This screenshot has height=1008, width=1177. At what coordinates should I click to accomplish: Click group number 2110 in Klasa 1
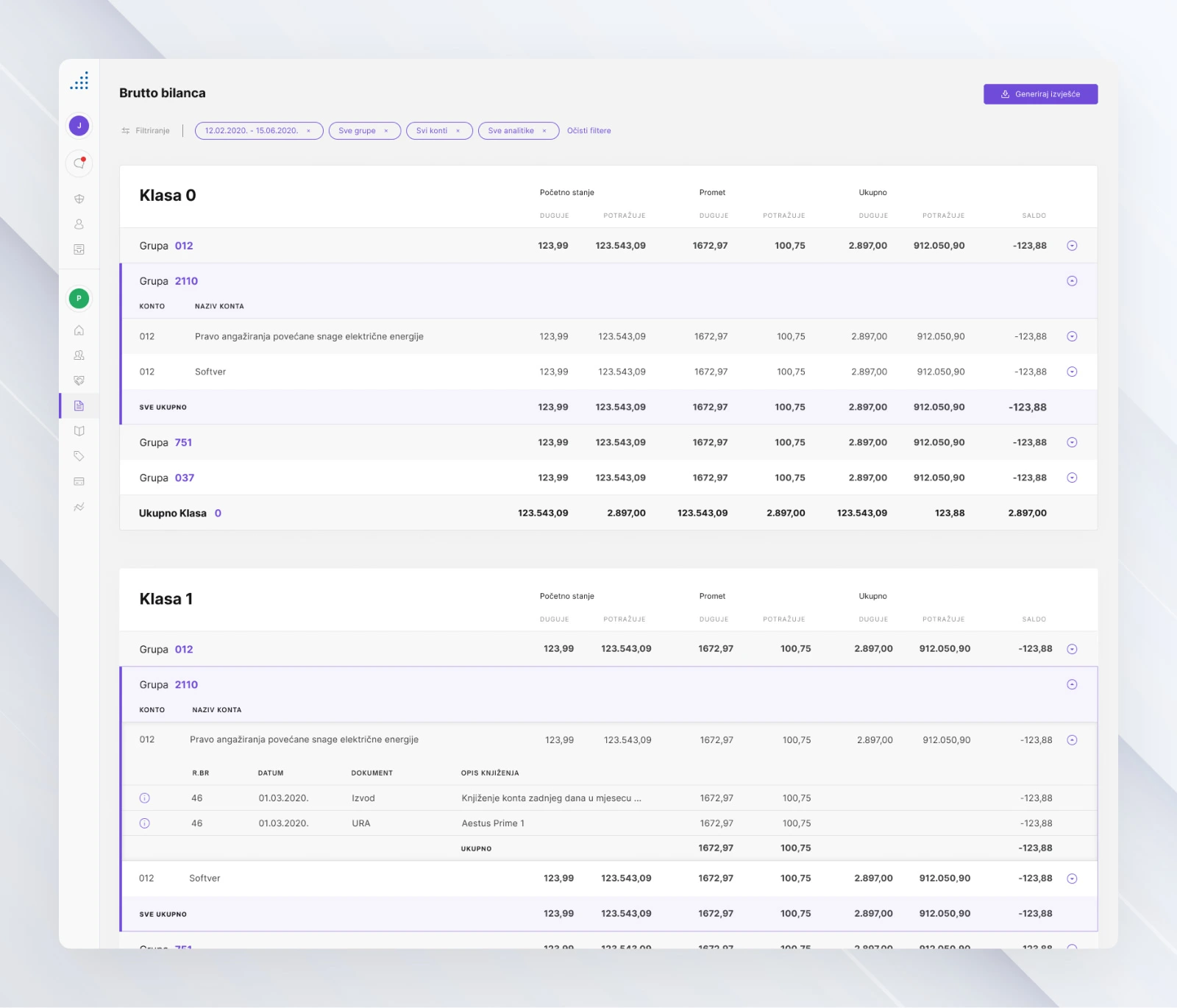(x=186, y=684)
